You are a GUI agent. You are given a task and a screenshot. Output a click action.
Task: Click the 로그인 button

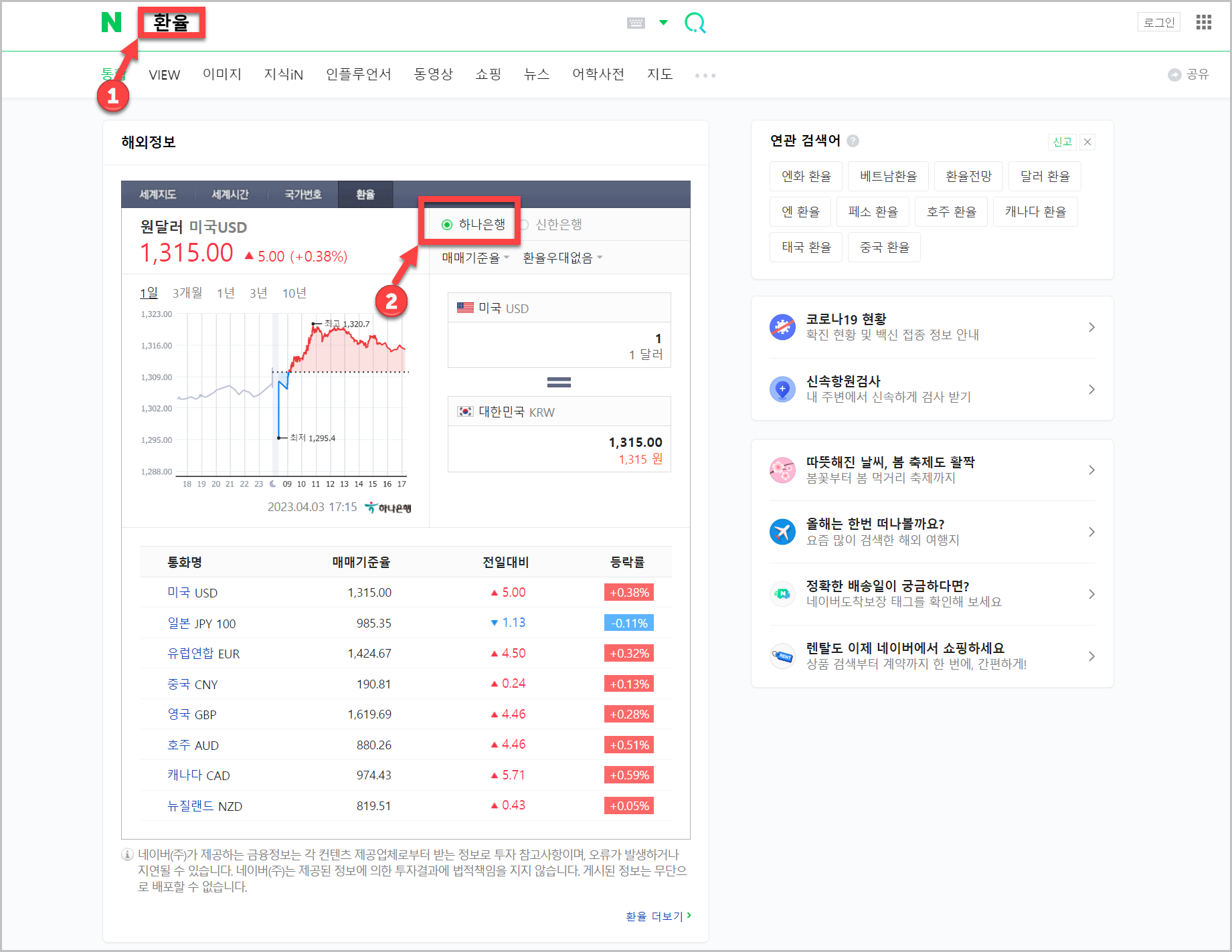click(1159, 22)
